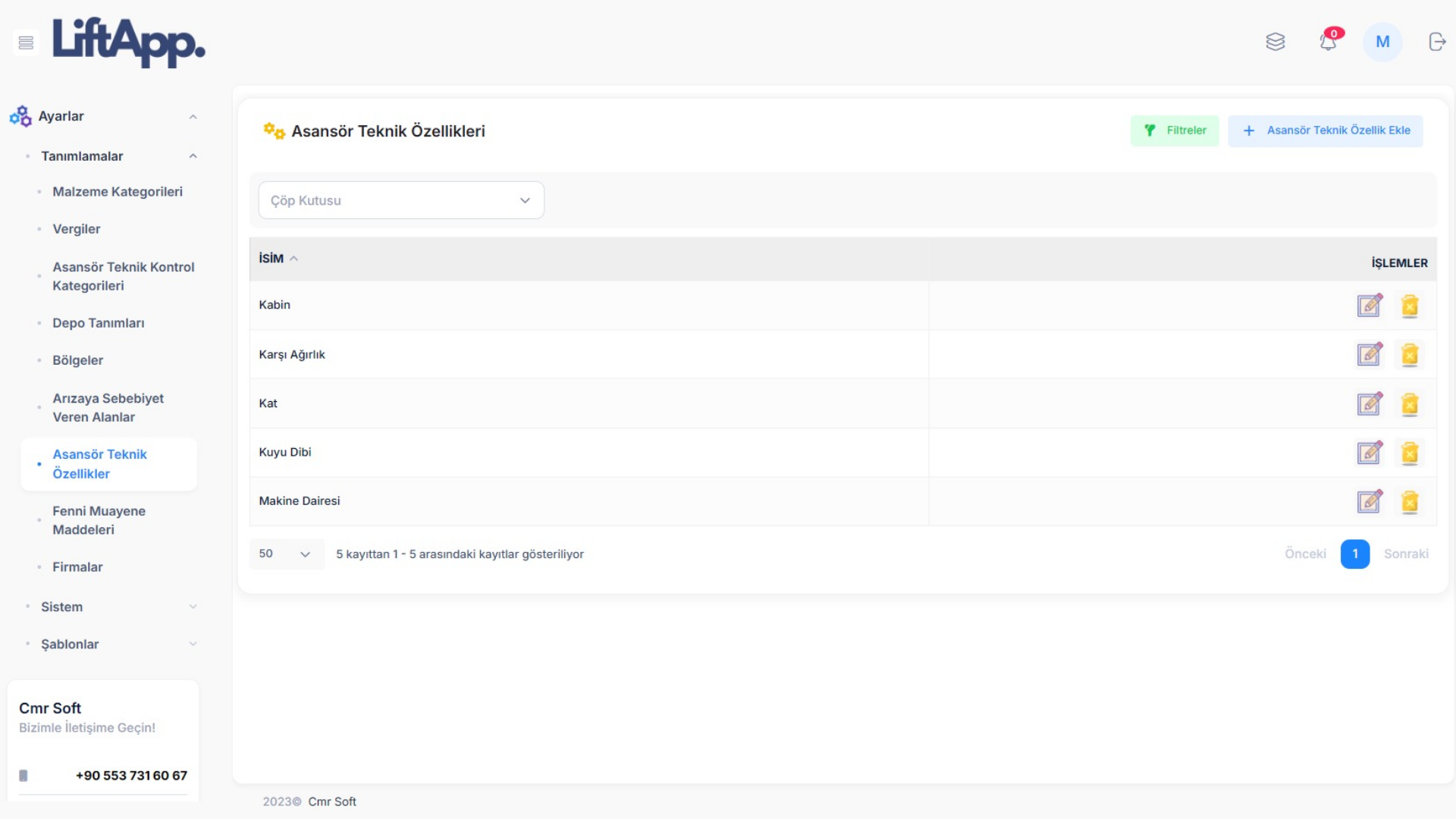Delete the Makine Dairesi row
This screenshot has width=1456, height=819.
coord(1410,502)
